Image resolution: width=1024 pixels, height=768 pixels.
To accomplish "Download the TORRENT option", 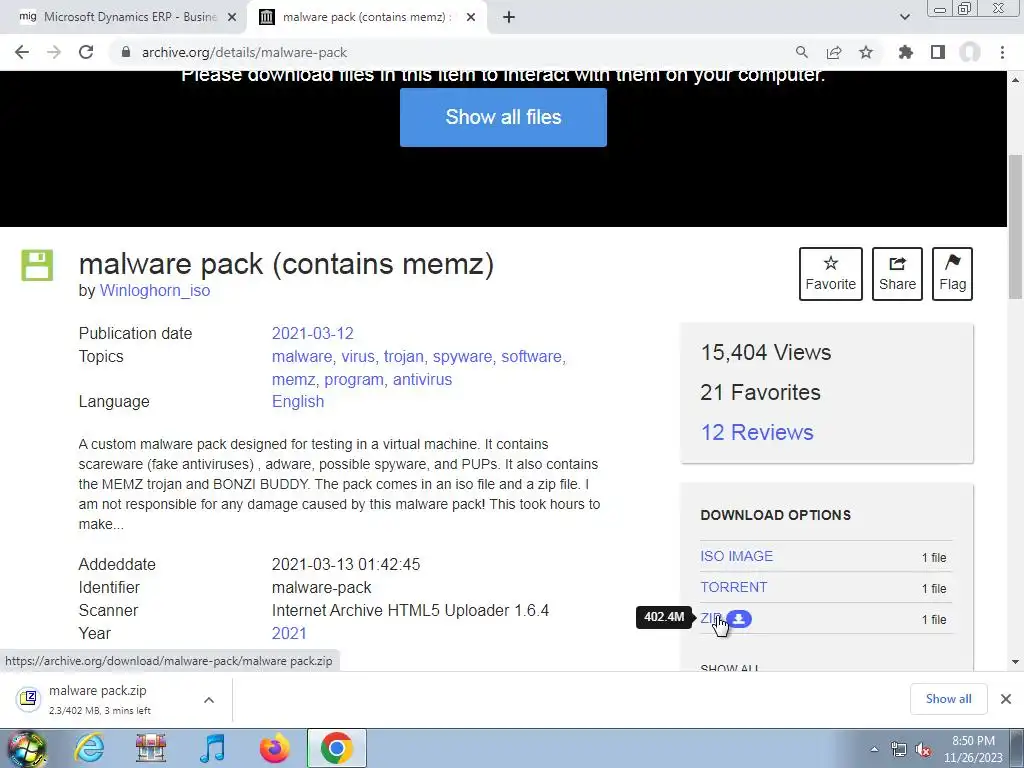I will coord(734,587).
